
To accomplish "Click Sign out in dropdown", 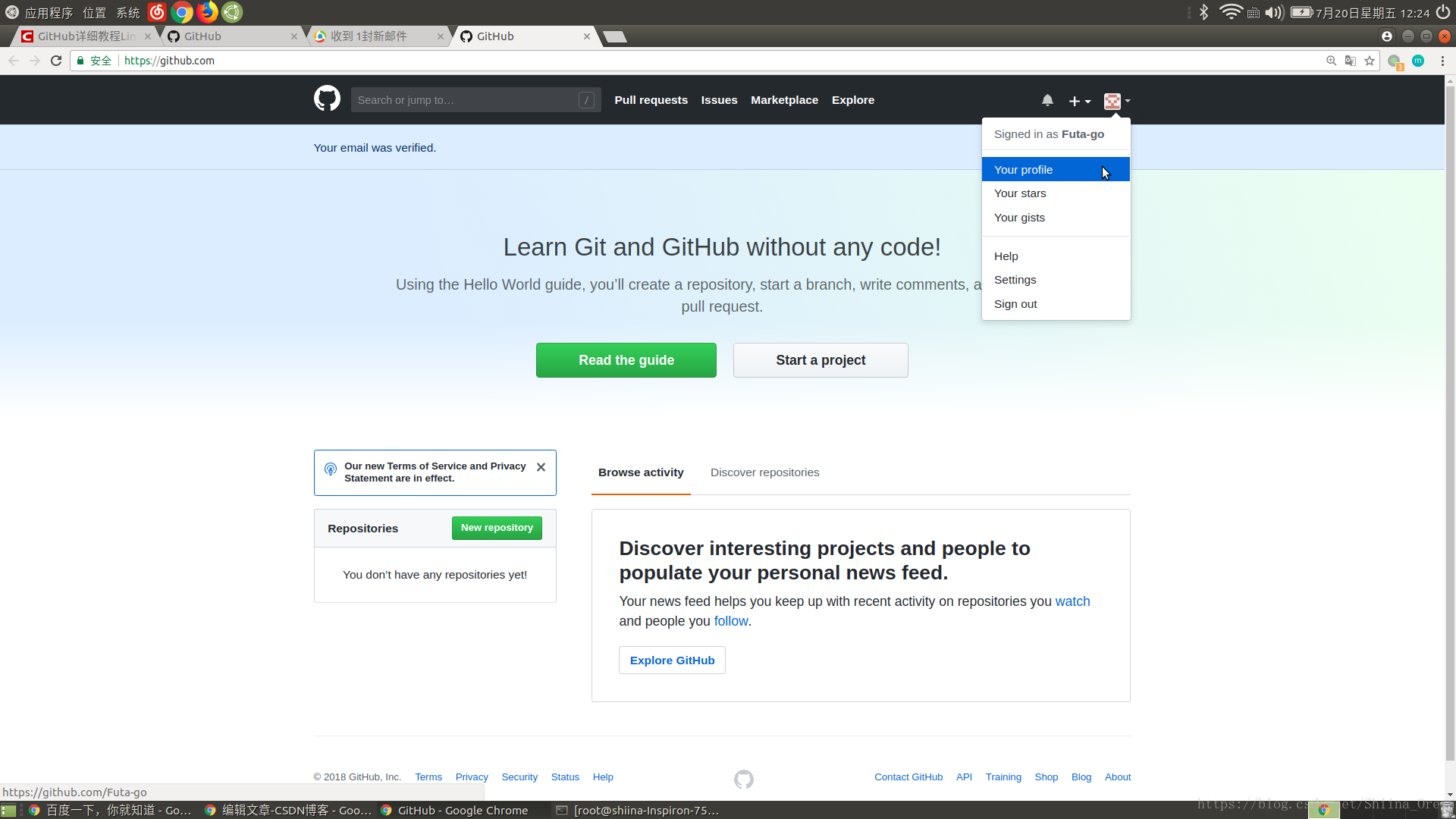I will click(1056, 304).
